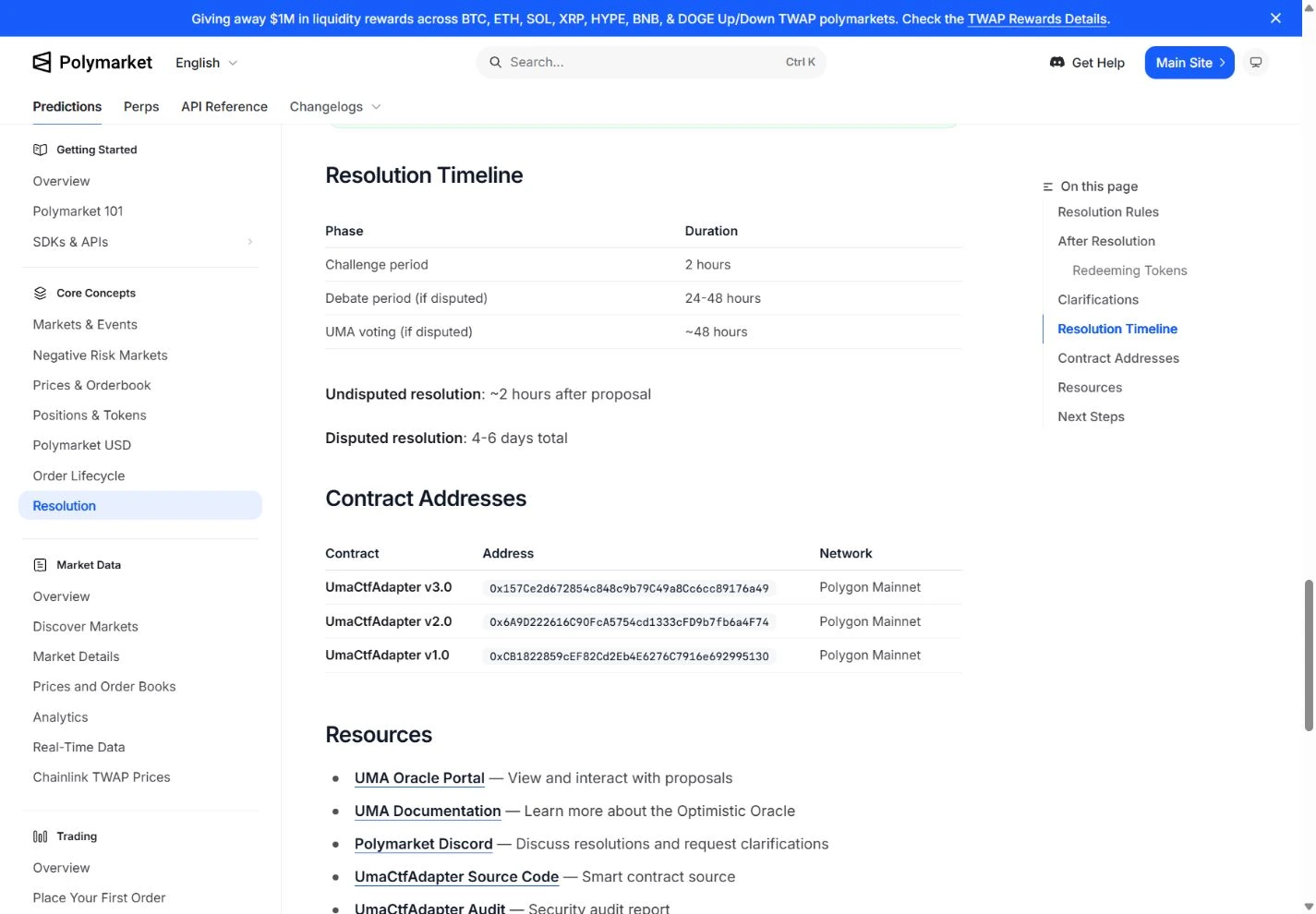Open the UmaCtfAdapter Source Code link
This screenshot has height=914, width=1316.
457,877
